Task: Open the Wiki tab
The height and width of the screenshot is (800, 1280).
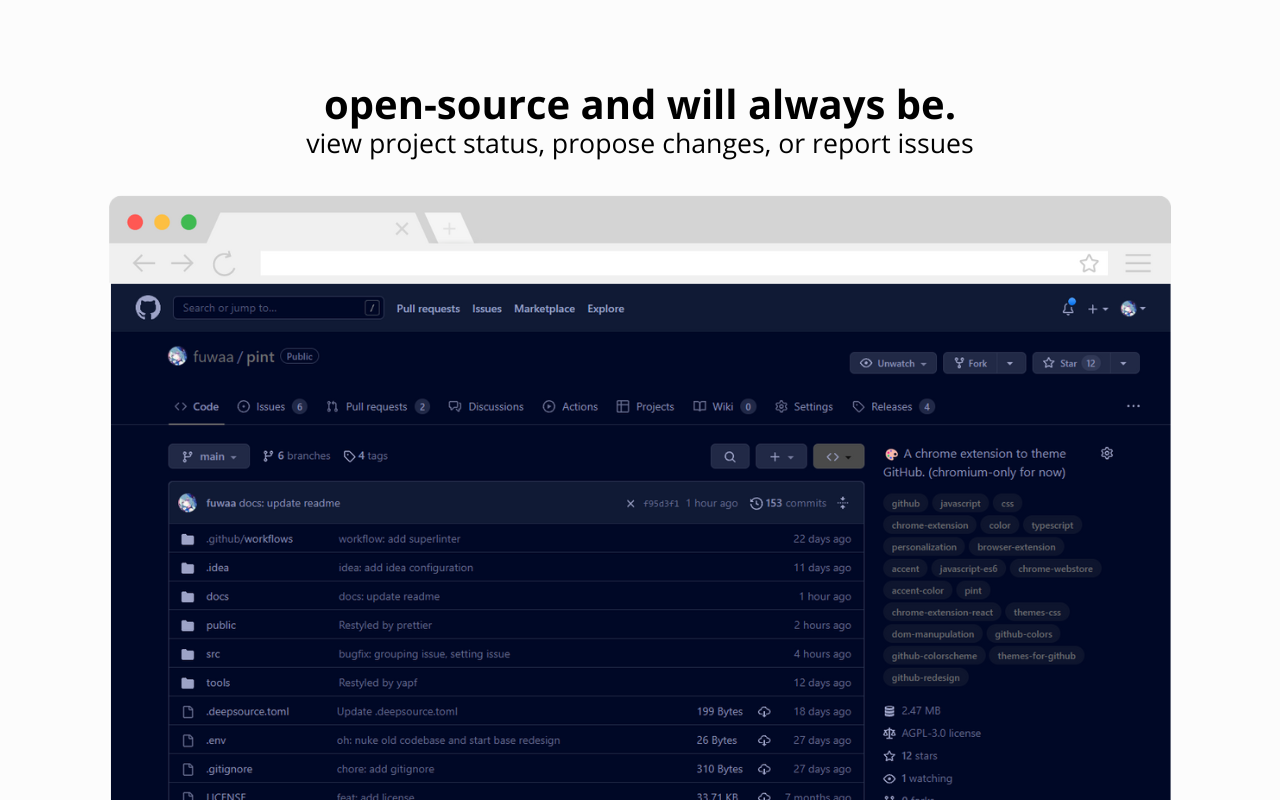Action: [724, 407]
